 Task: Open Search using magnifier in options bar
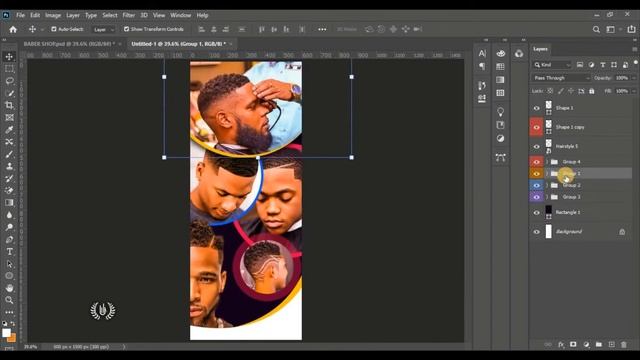click(x=596, y=29)
